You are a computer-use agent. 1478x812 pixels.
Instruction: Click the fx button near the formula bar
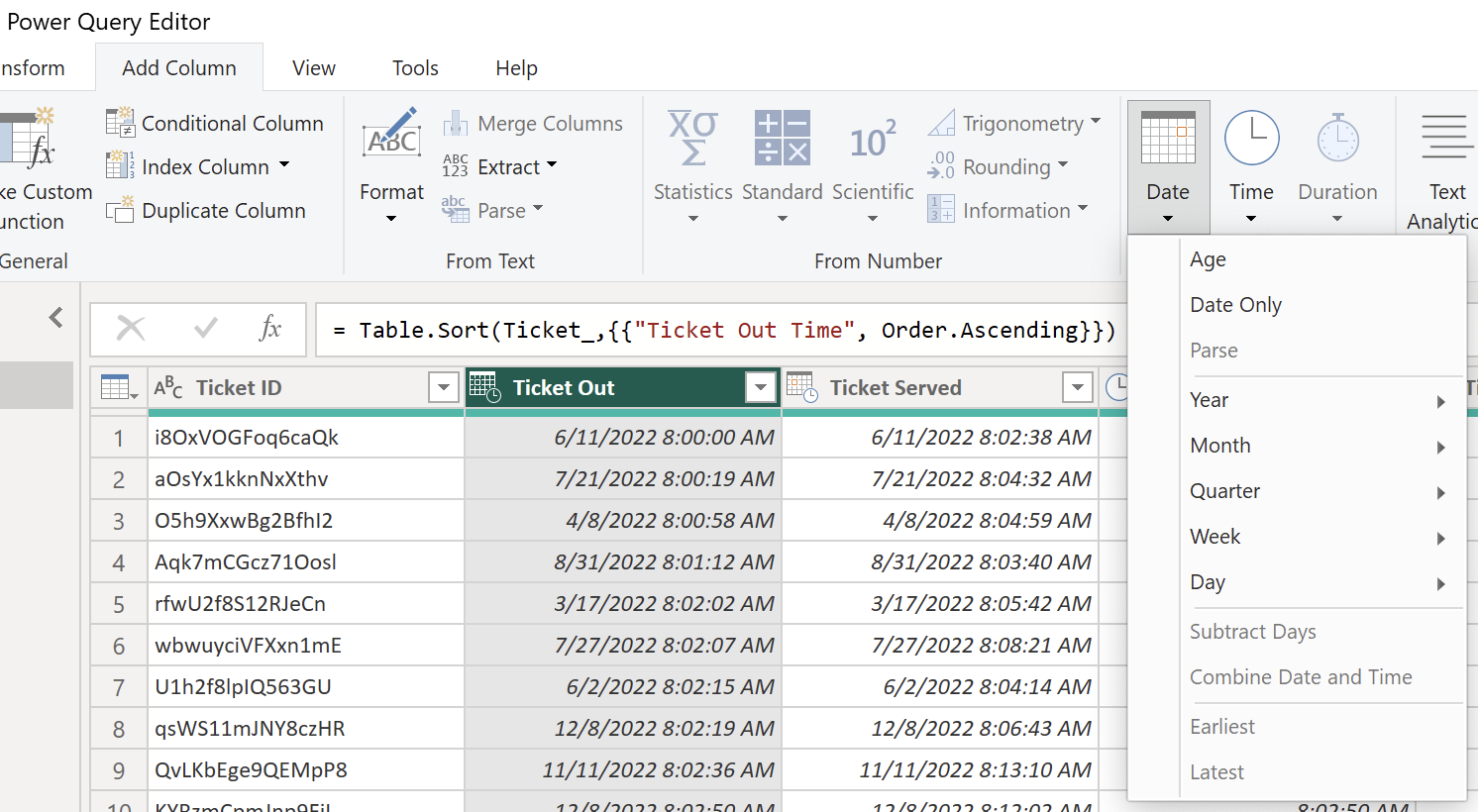click(270, 329)
